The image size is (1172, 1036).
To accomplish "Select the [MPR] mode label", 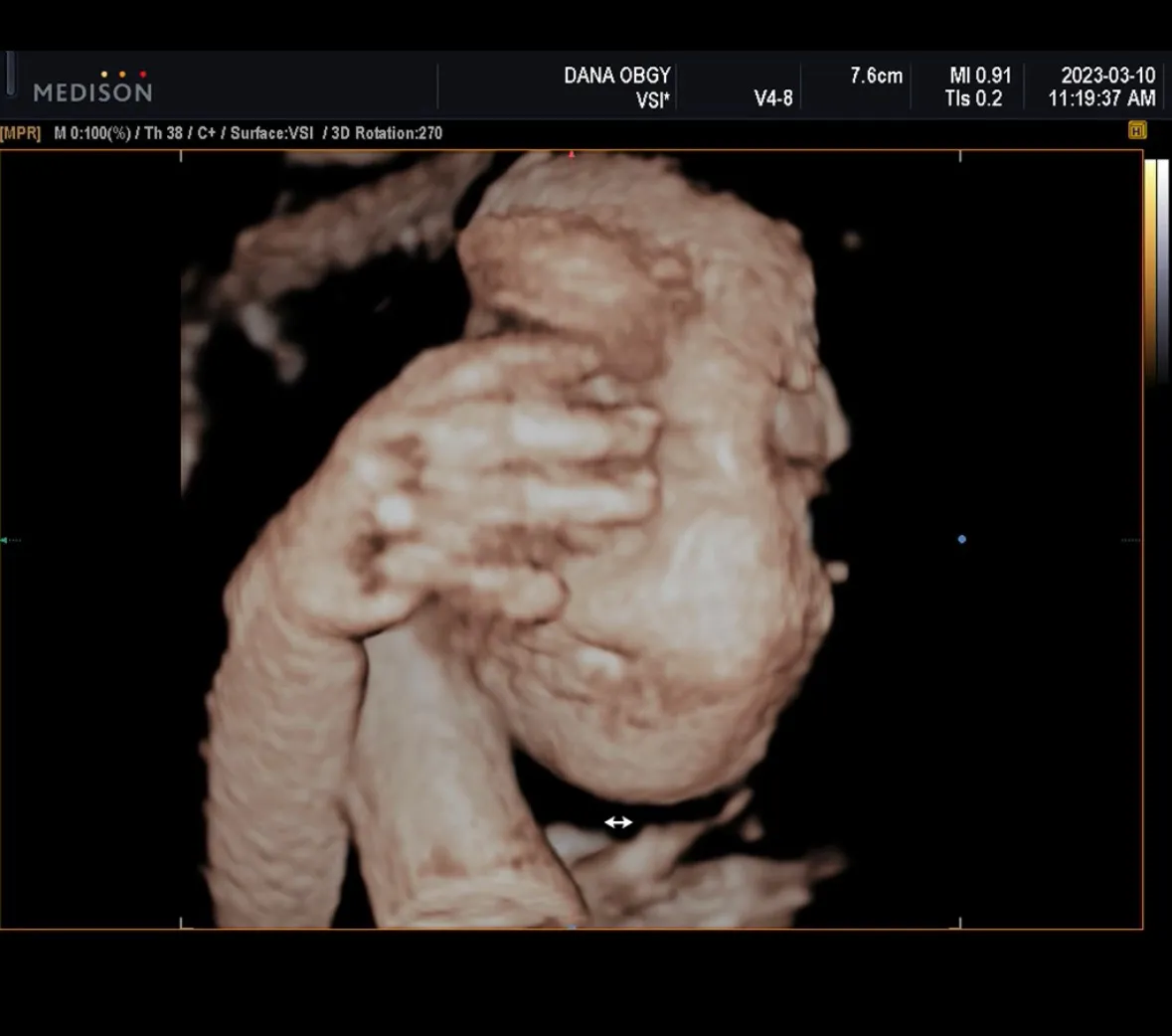I will [x=20, y=133].
